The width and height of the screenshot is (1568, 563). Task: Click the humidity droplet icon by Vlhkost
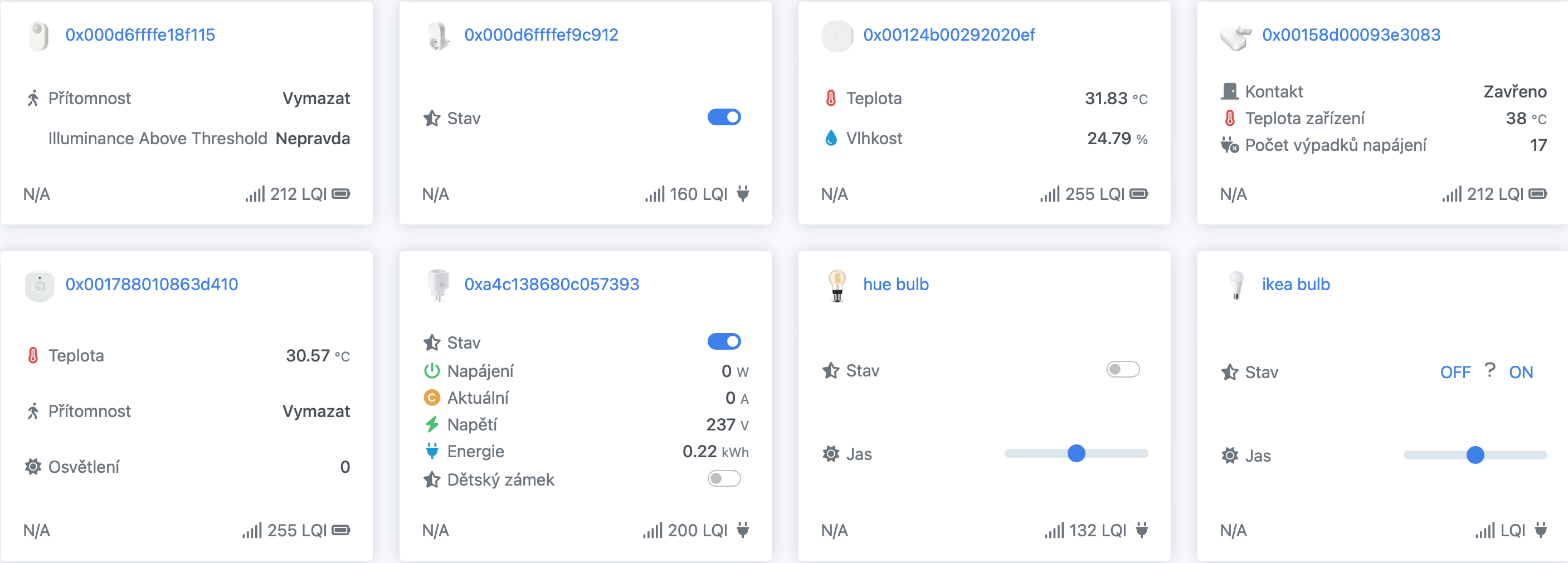831,139
